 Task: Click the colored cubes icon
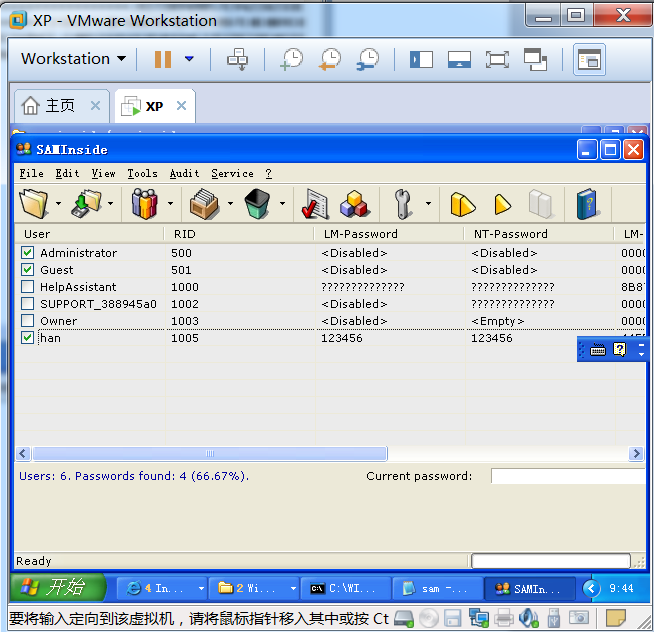click(x=354, y=204)
